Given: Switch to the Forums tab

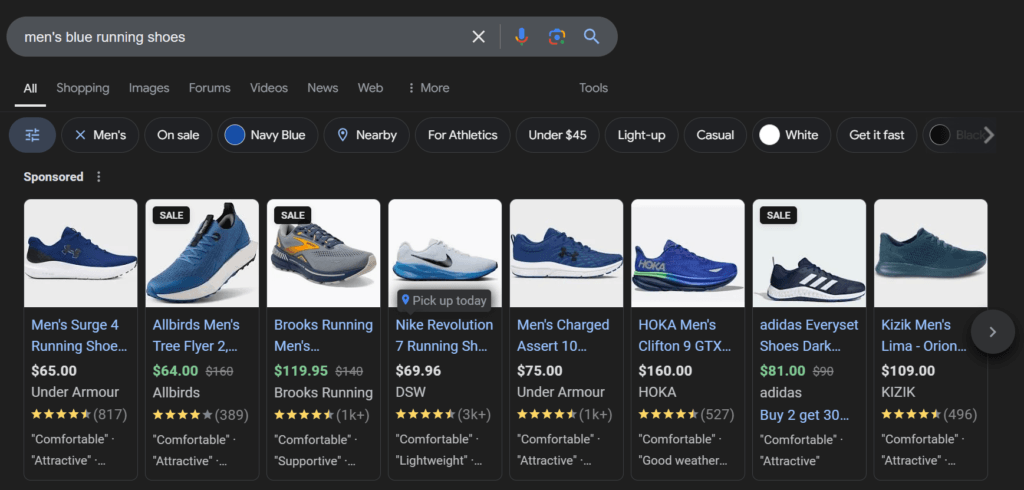Looking at the screenshot, I should (210, 88).
